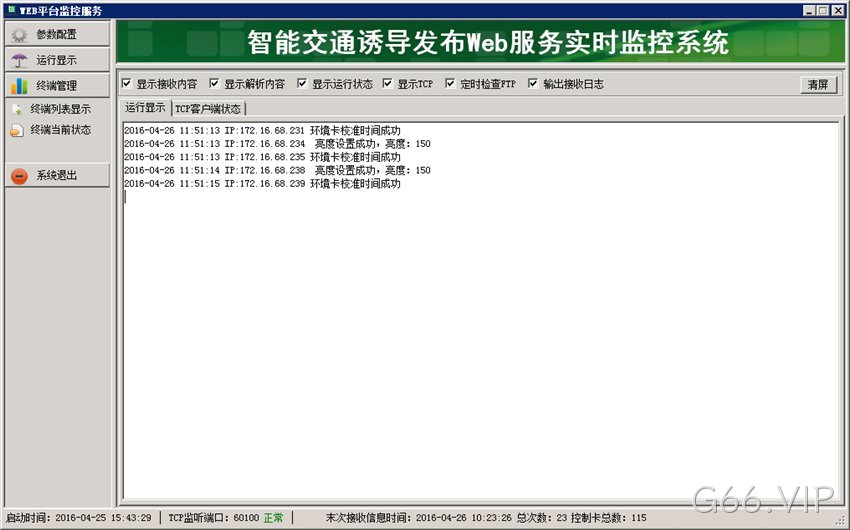Click the log line for IP 172.16.68.231
Image resolution: width=850 pixels, height=530 pixels.
point(262,131)
